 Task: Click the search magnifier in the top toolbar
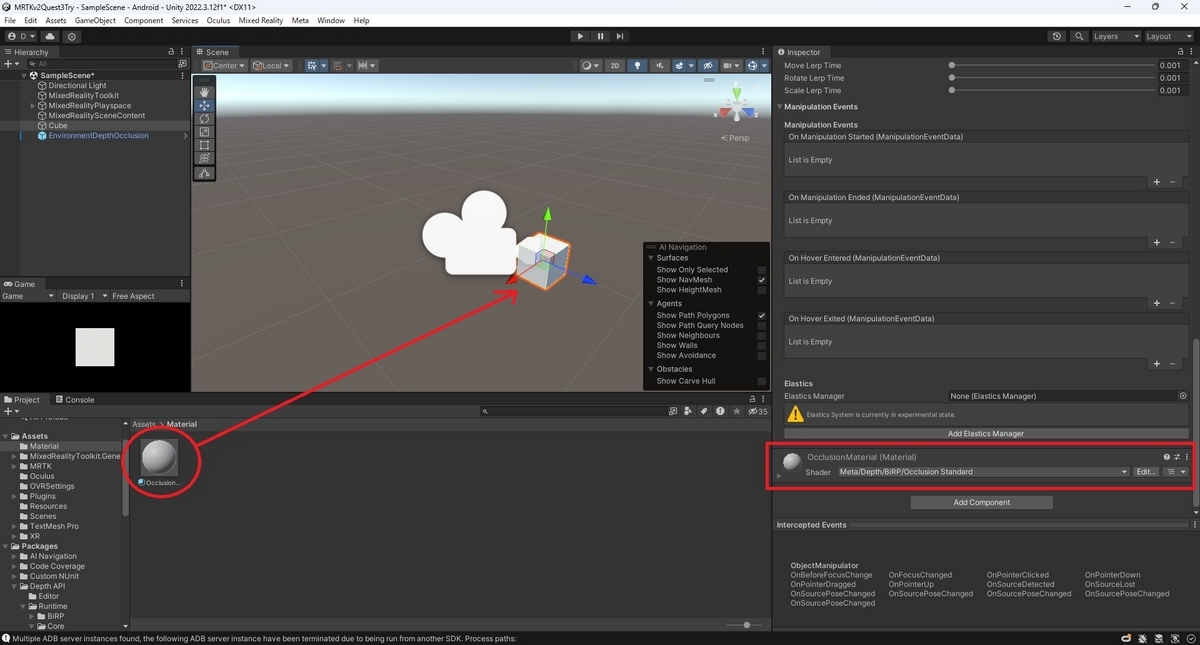[x=1080, y=36]
